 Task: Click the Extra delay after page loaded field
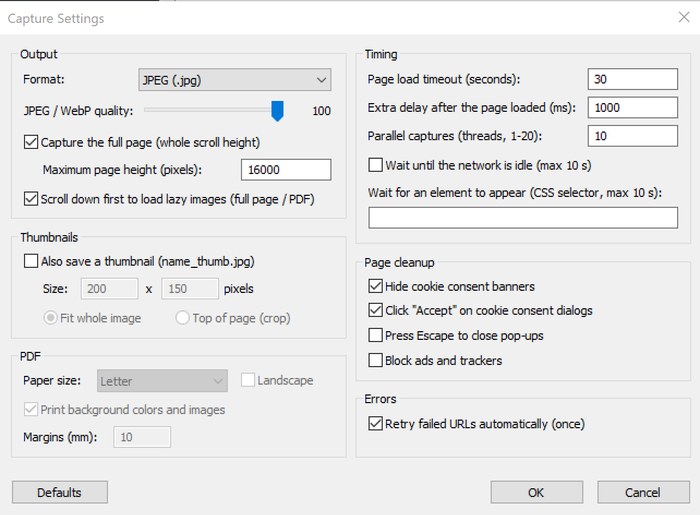pos(633,108)
